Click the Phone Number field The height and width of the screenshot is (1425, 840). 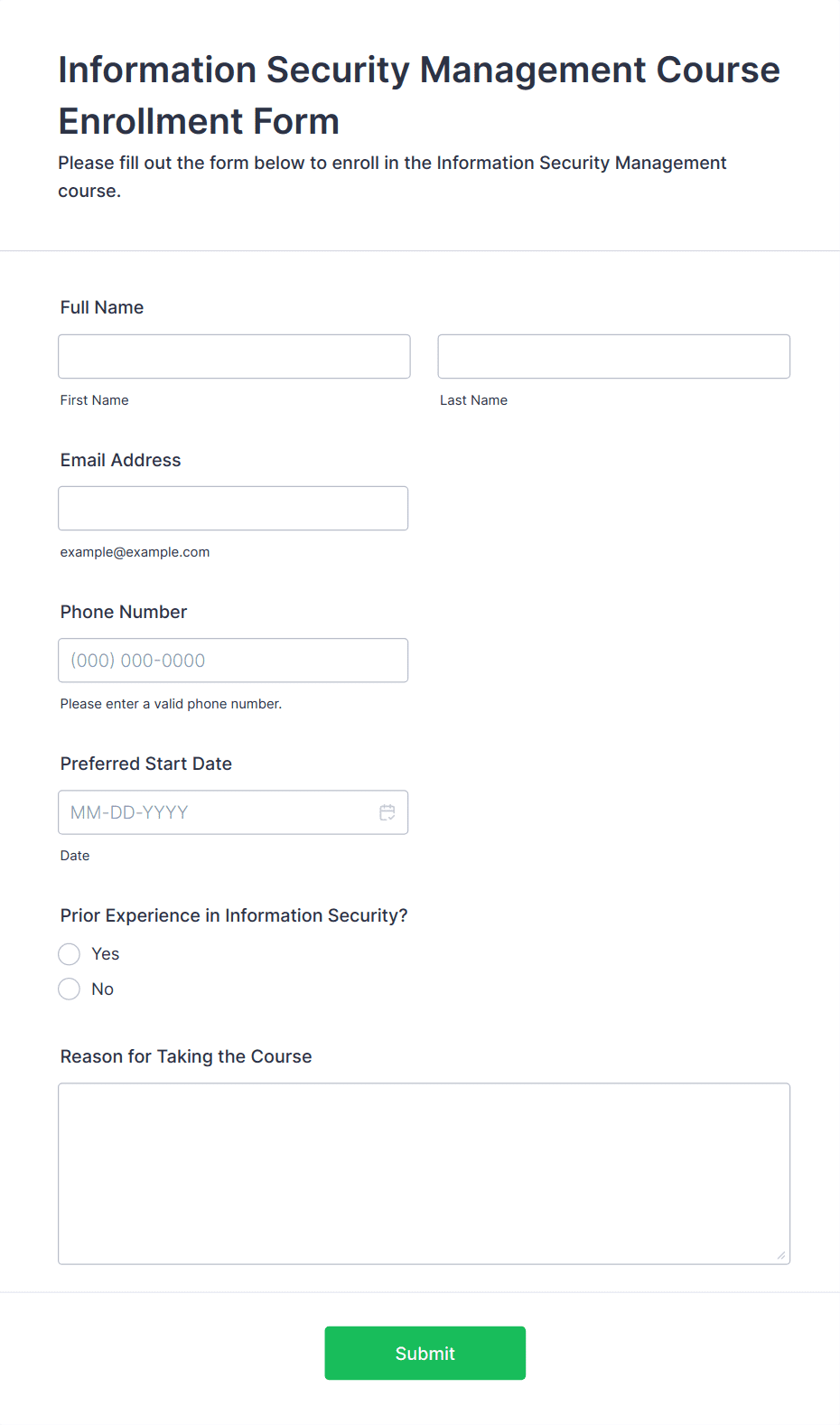coord(233,660)
